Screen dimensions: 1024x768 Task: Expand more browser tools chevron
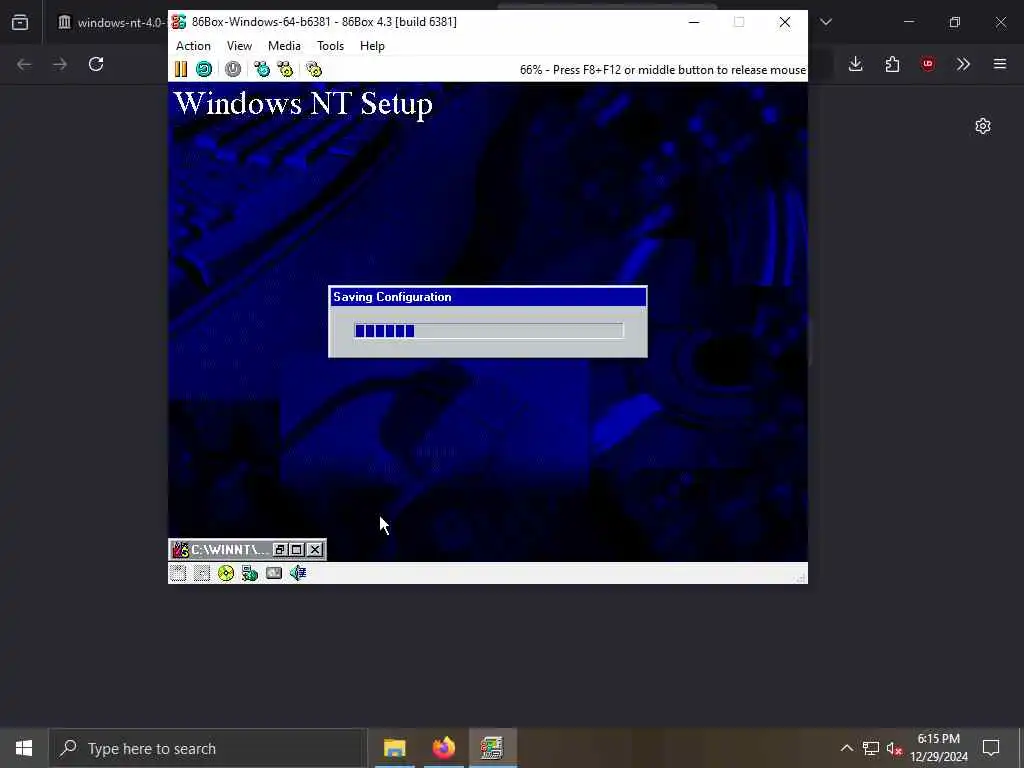tap(963, 64)
